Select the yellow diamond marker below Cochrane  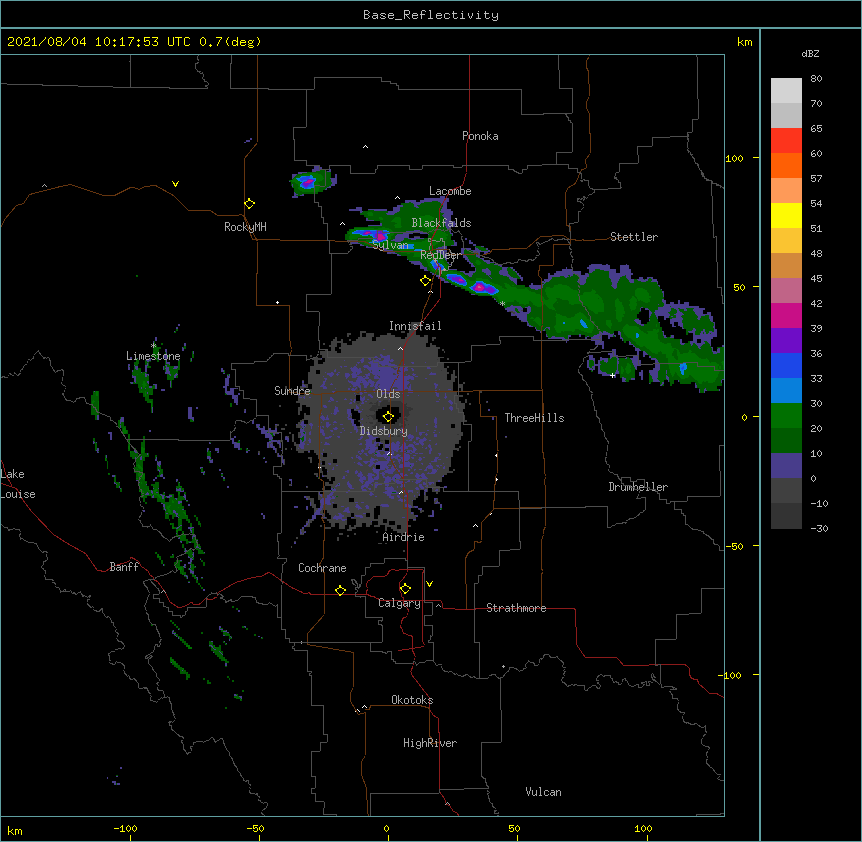tap(340, 590)
